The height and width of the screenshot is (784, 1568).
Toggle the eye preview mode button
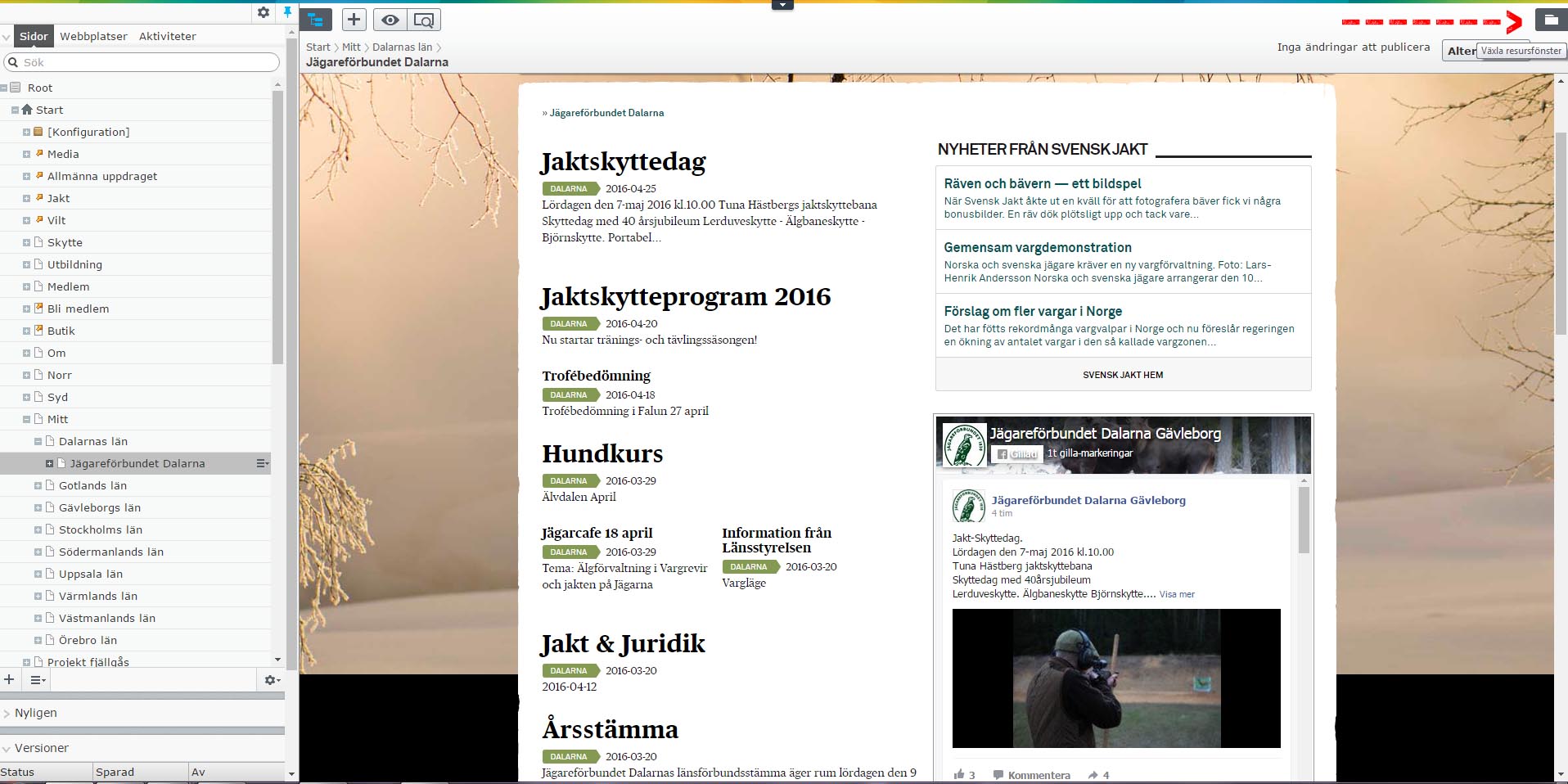tap(390, 20)
